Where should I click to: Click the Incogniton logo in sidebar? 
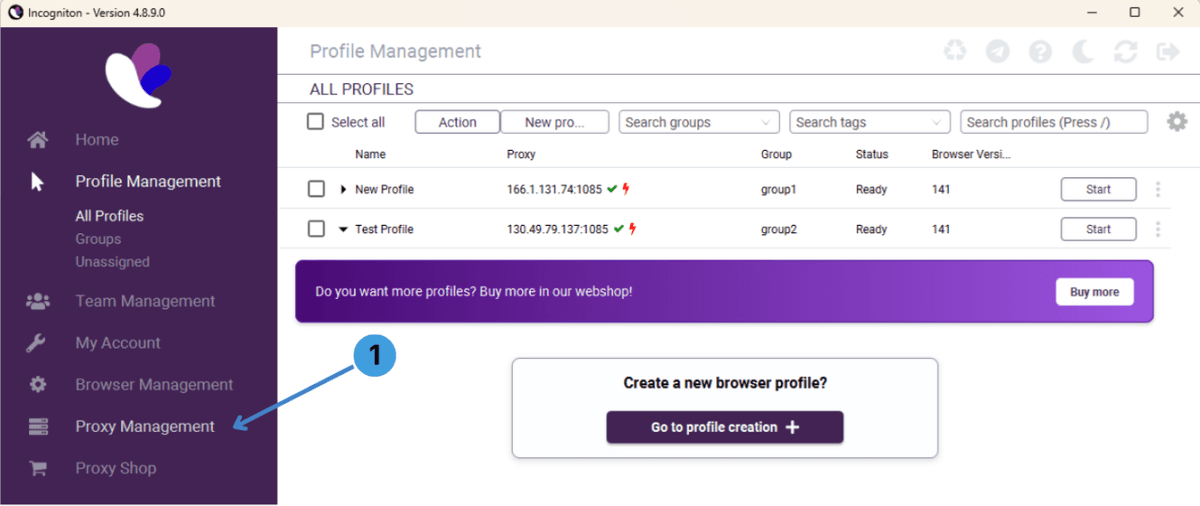[x=138, y=76]
